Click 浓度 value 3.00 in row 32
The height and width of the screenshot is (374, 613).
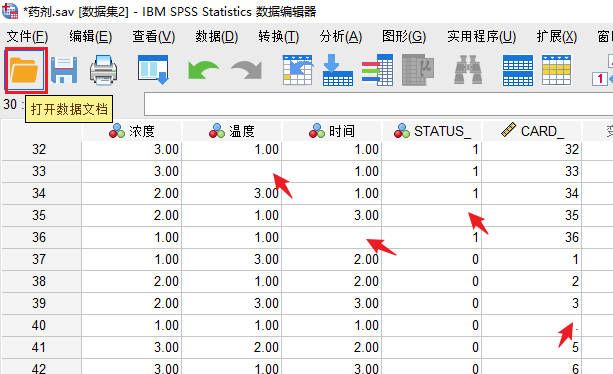click(166, 149)
